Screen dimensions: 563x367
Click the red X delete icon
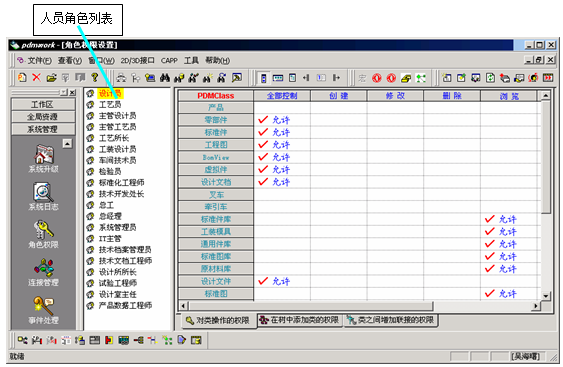click(x=37, y=77)
